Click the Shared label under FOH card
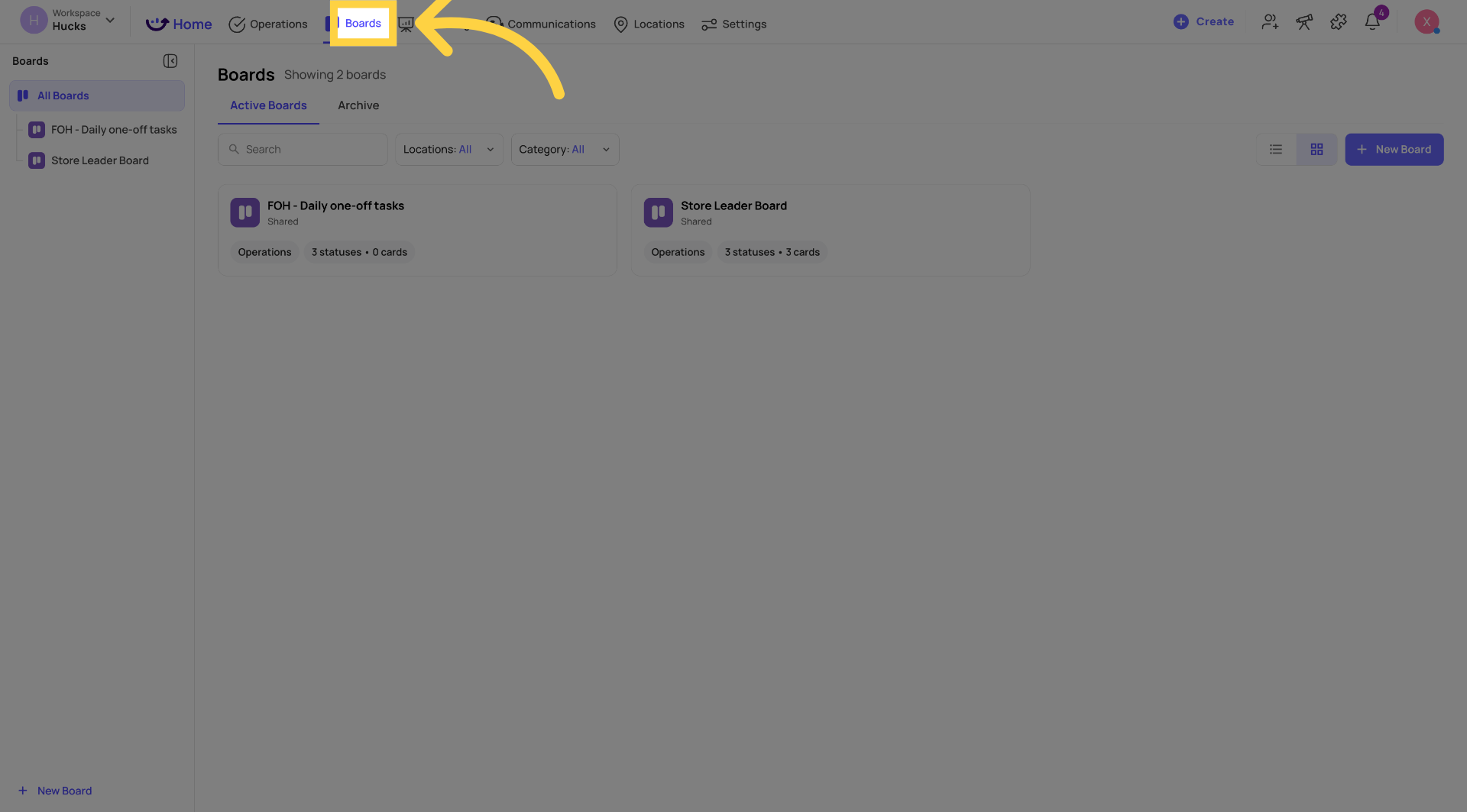The height and width of the screenshot is (812, 1467). pos(283,222)
